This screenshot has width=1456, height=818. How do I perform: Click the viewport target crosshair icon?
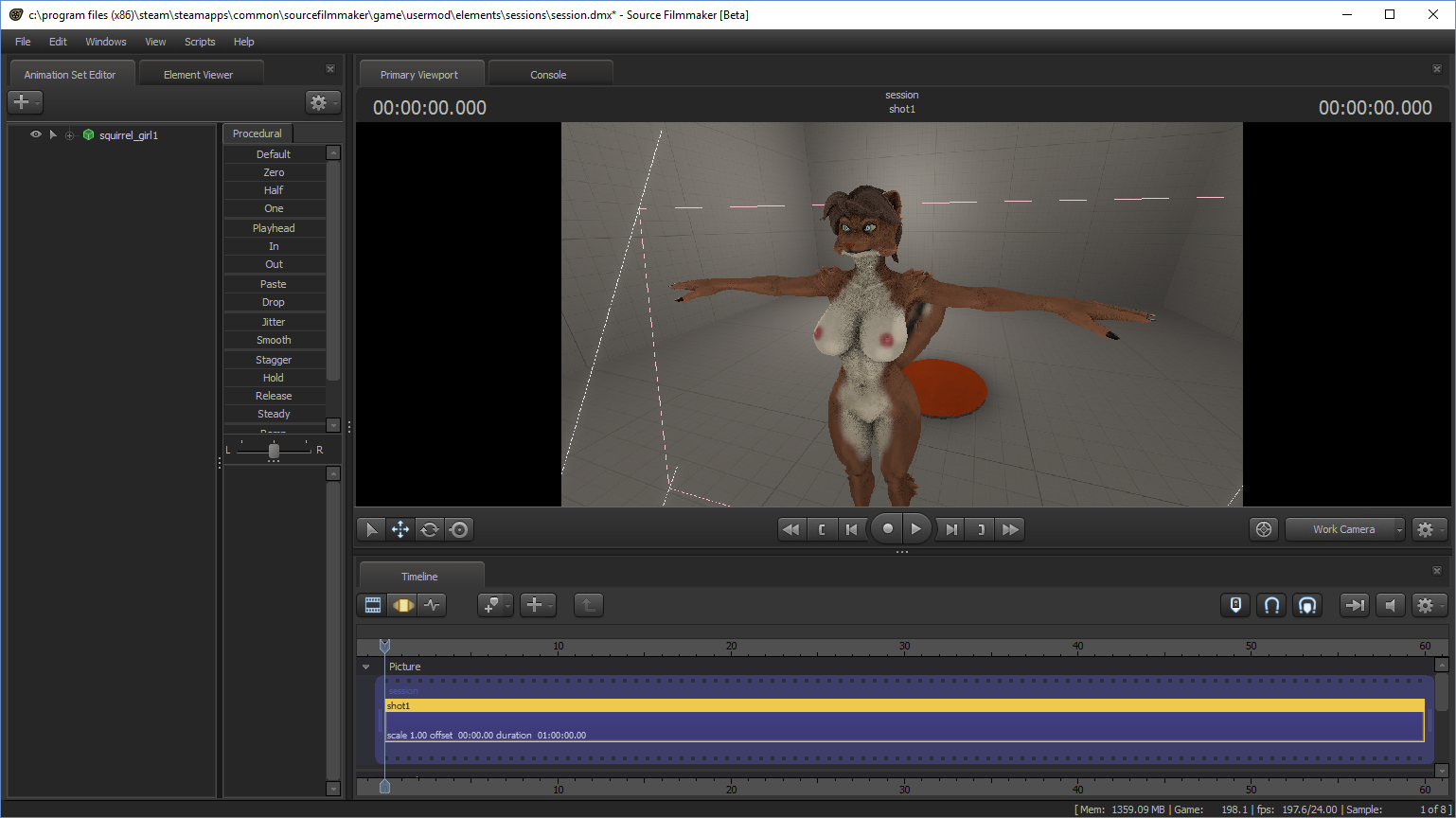pos(1263,529)
